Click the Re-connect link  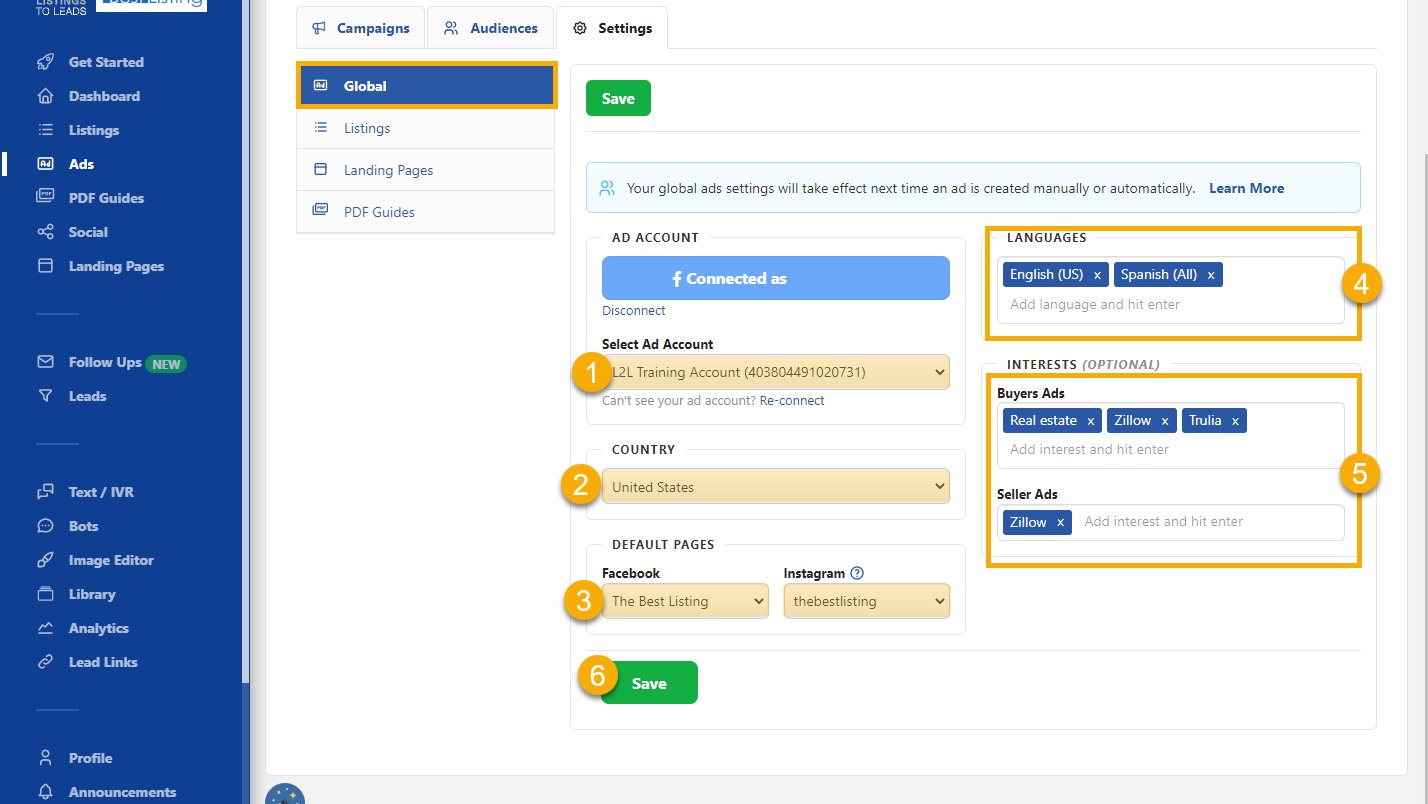[792, 400]
